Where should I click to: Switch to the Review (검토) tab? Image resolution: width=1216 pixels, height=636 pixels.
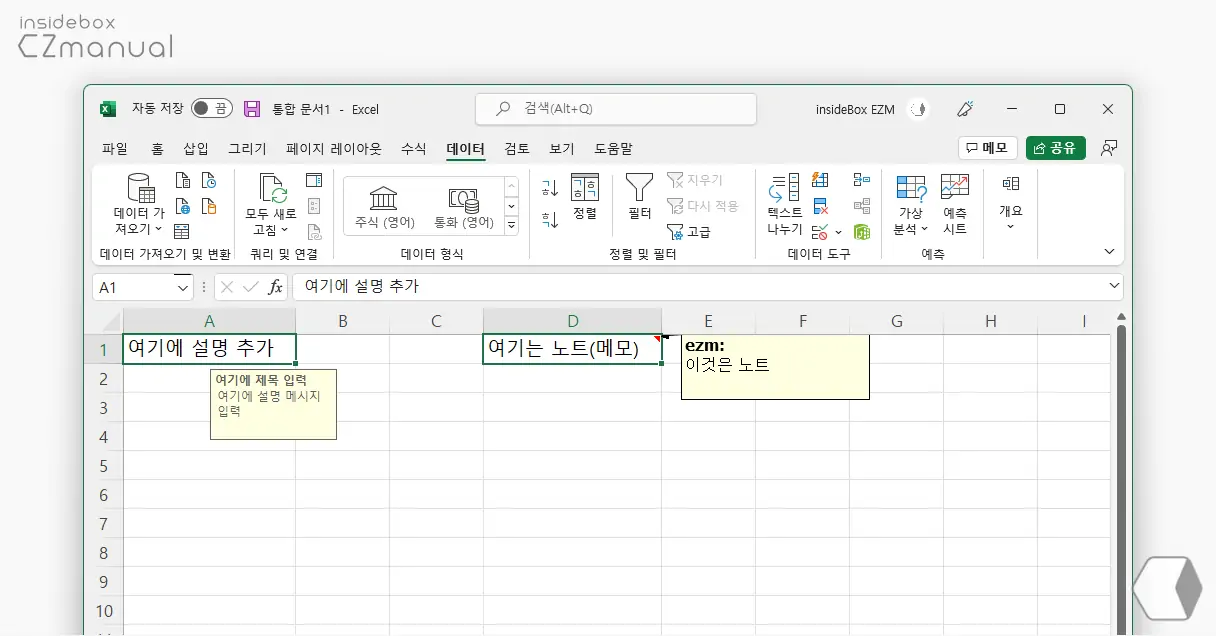517,148
